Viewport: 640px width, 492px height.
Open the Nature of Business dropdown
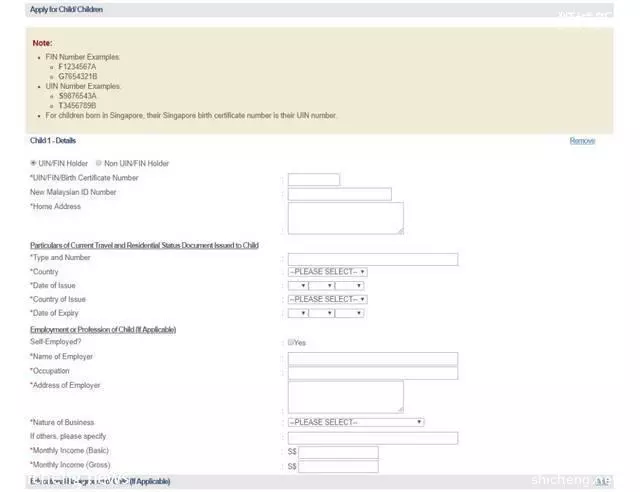[356, 422]
